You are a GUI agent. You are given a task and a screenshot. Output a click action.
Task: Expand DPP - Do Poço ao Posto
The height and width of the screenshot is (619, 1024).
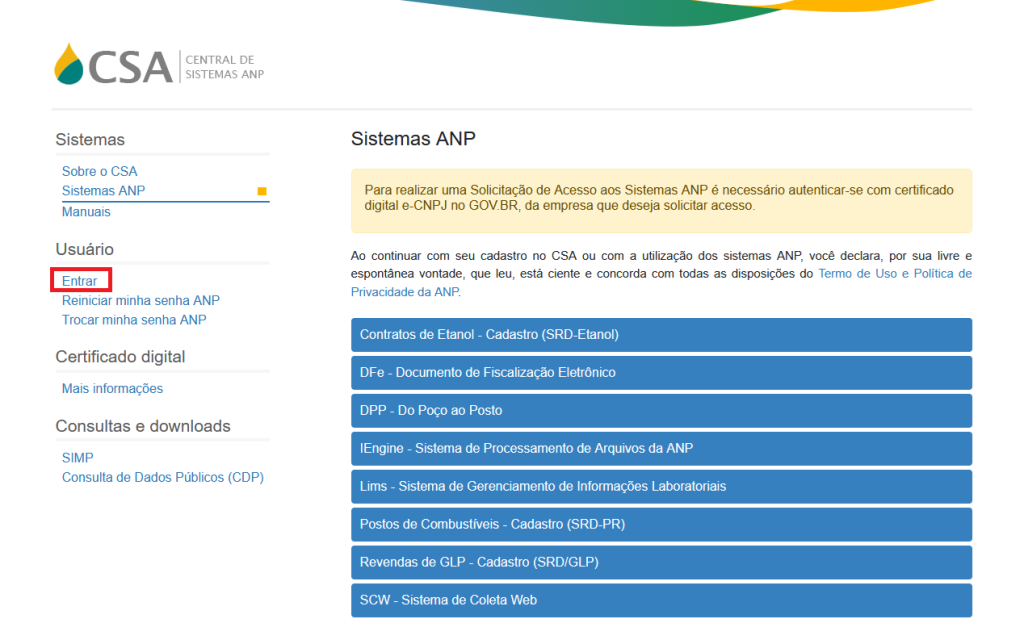pyautogui.click(x=661, y=411)
